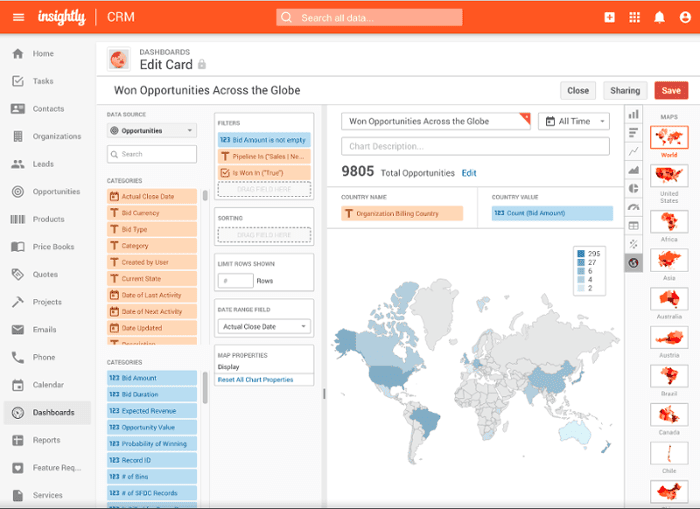
Task: Select the Asia map thumbnail
Action: pyautogui.click(x=669, y=260)
